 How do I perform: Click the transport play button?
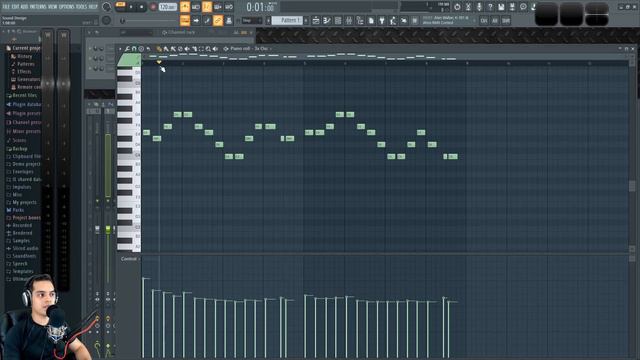coord(131,7)
